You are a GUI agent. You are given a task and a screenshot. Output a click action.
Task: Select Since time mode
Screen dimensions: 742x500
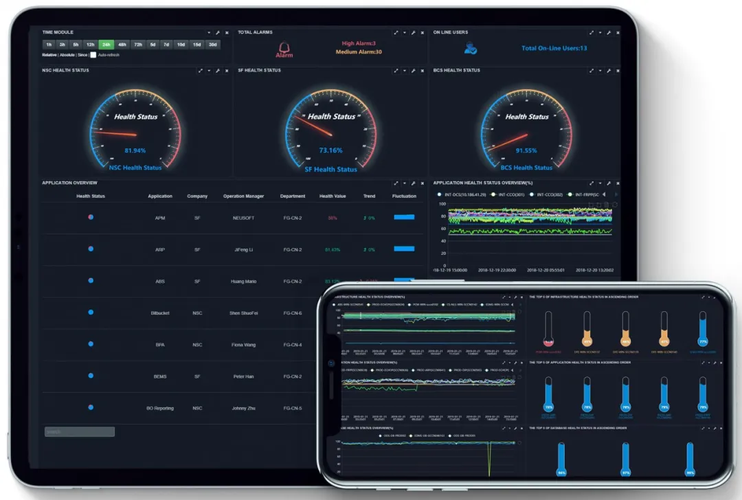tap(82, 55)
